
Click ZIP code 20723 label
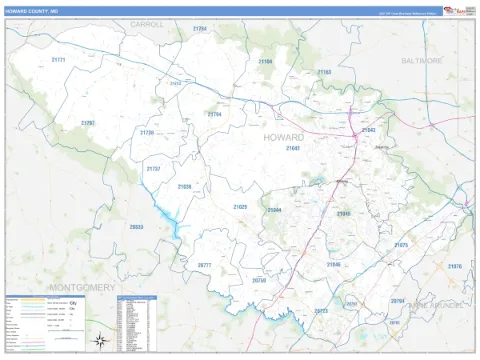point(321,311)
